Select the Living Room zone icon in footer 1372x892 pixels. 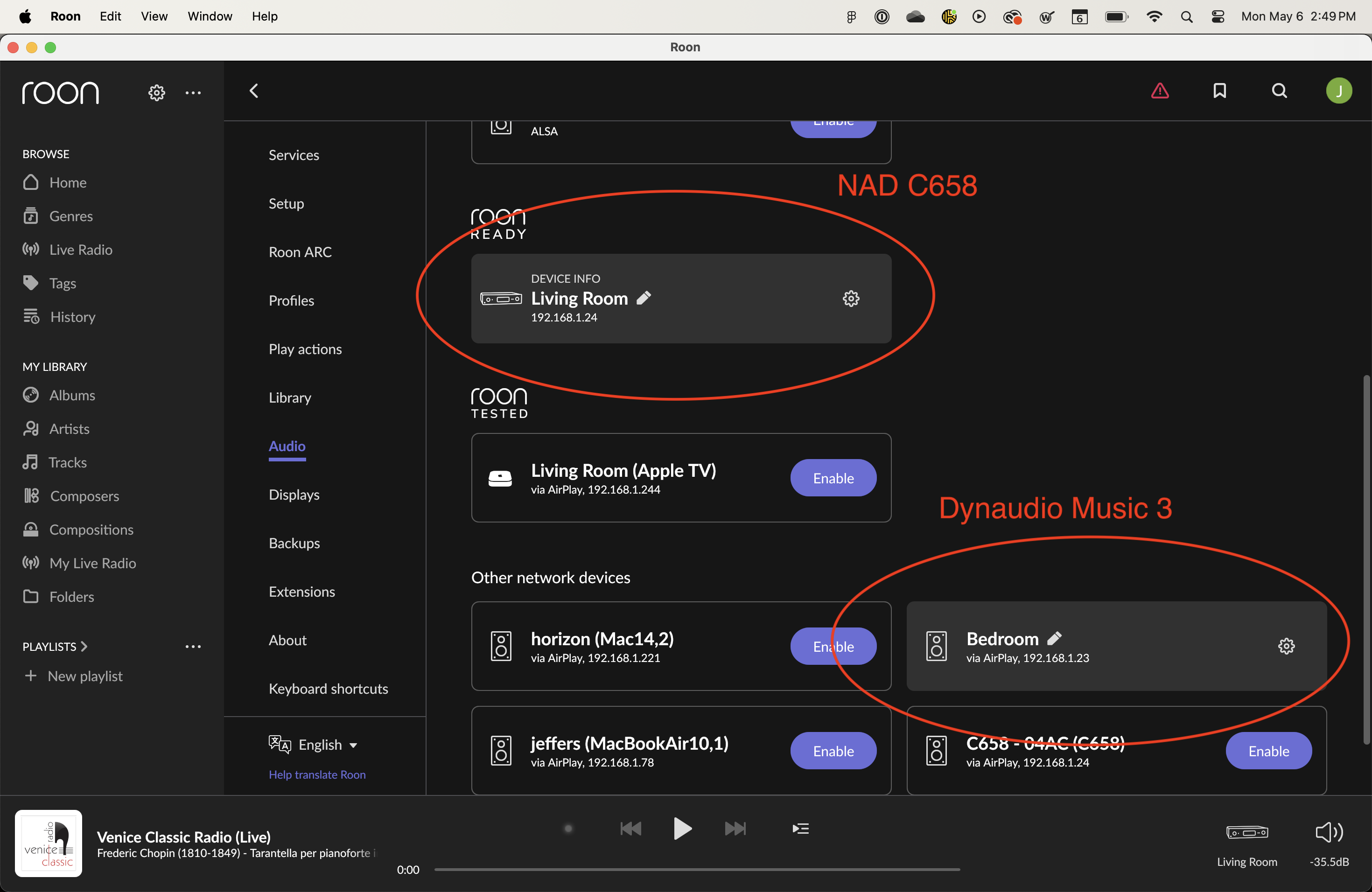tap(1246, 833)
